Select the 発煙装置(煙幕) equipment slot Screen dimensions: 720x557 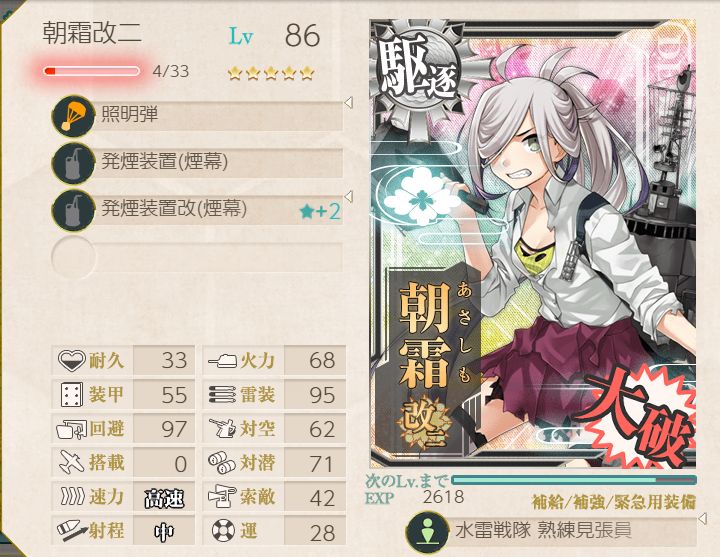pyautogui.click(x=197, y=163)
